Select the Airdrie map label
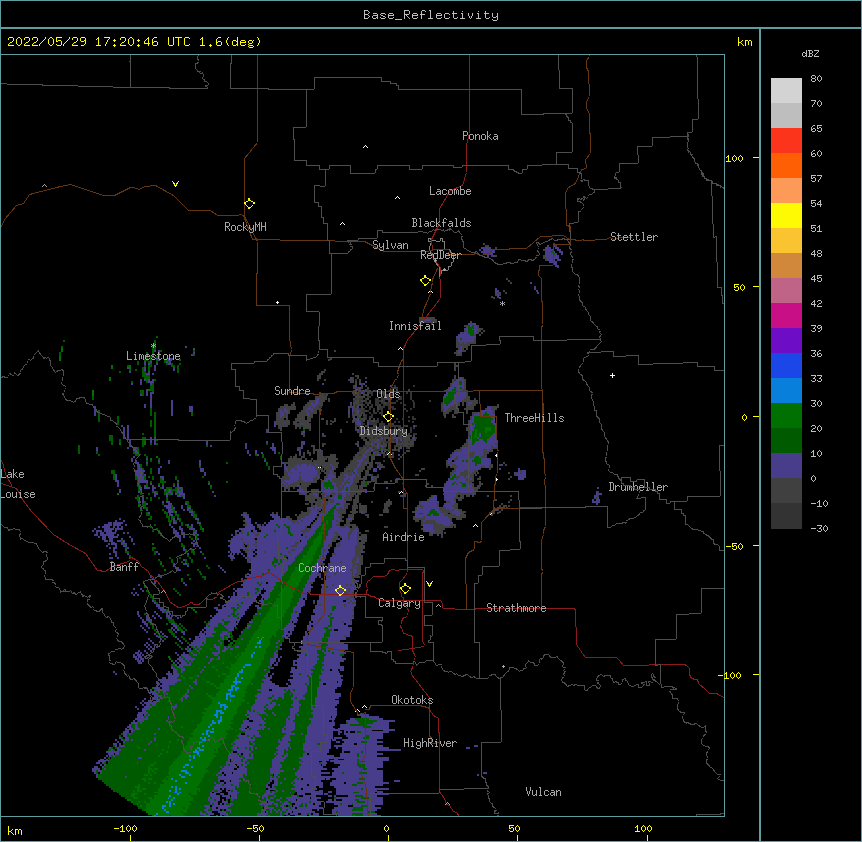Screen dimensions: 862x842 [404, 537]
